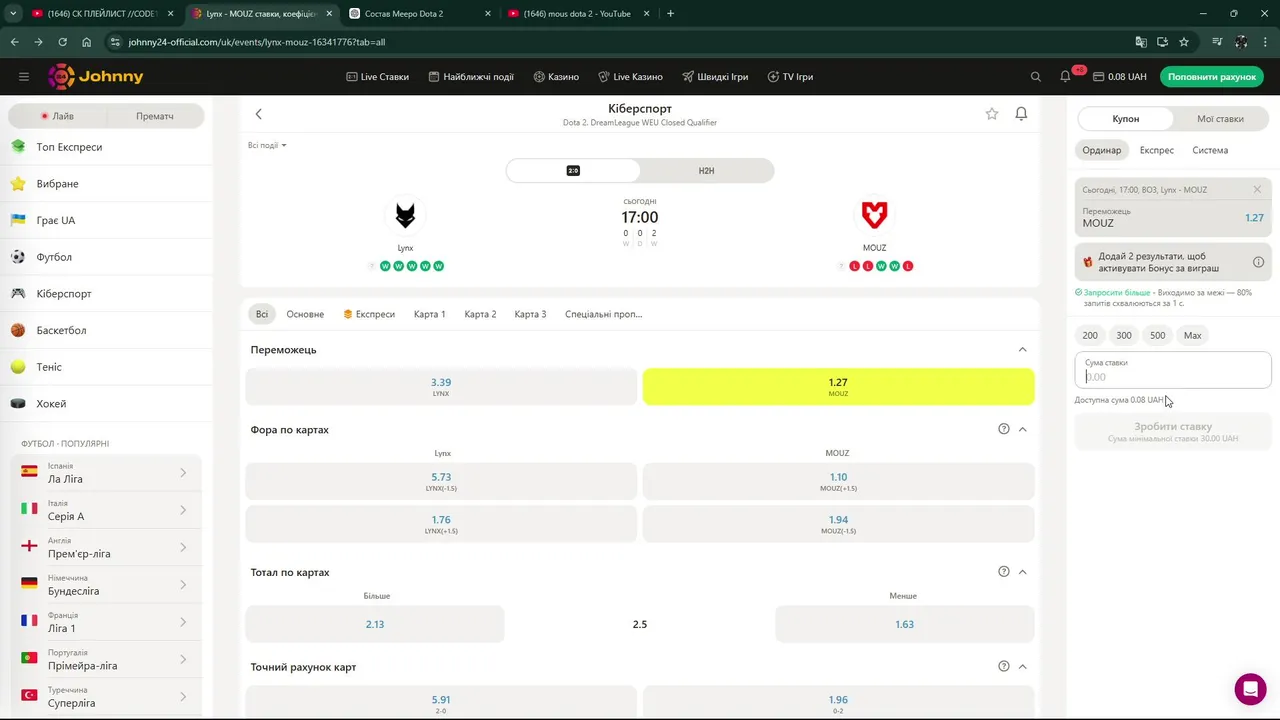Click the translate page icon in address bar

coord(1141,42)
